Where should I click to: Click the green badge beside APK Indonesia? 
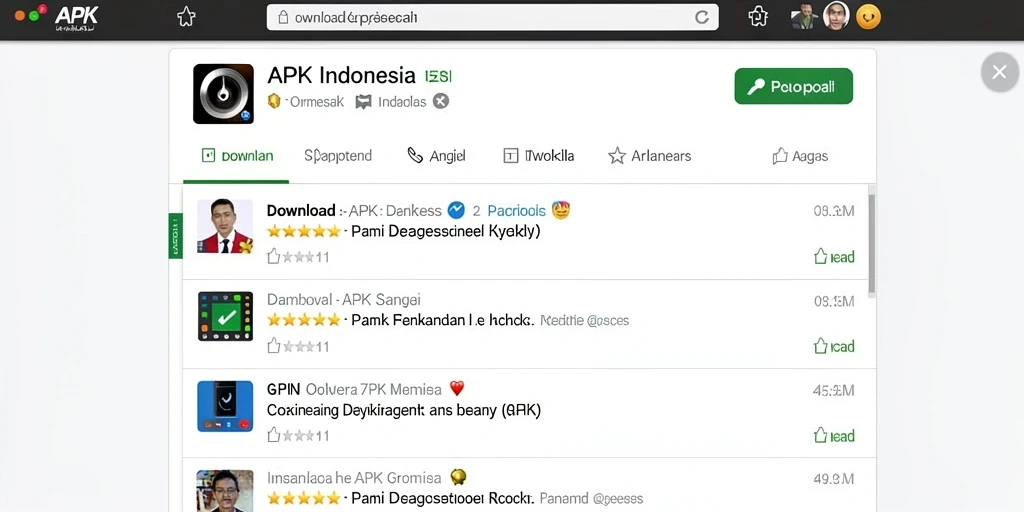coord(438,76)
